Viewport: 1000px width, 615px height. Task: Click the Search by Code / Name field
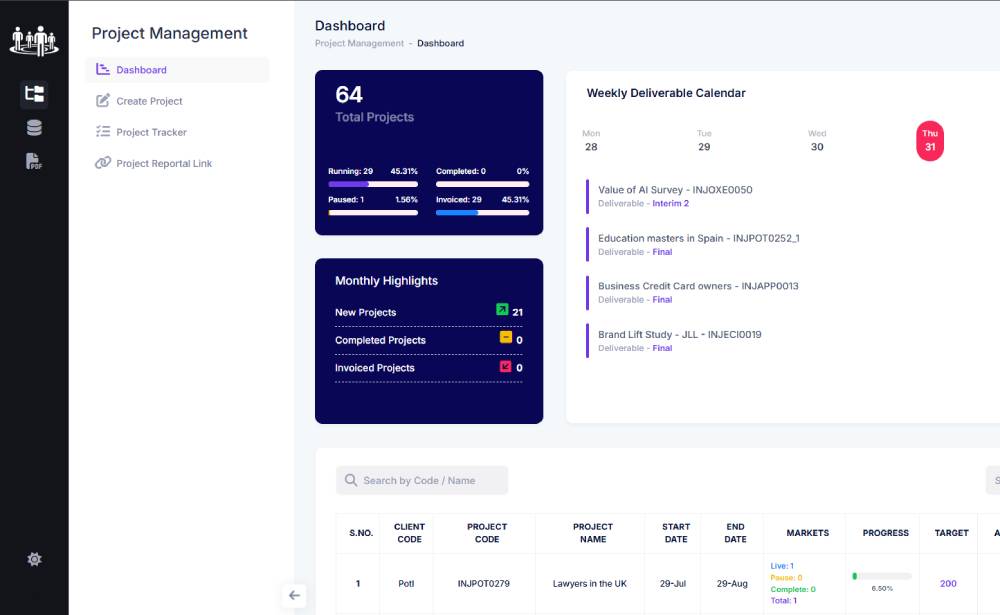(x=420, y=480)
